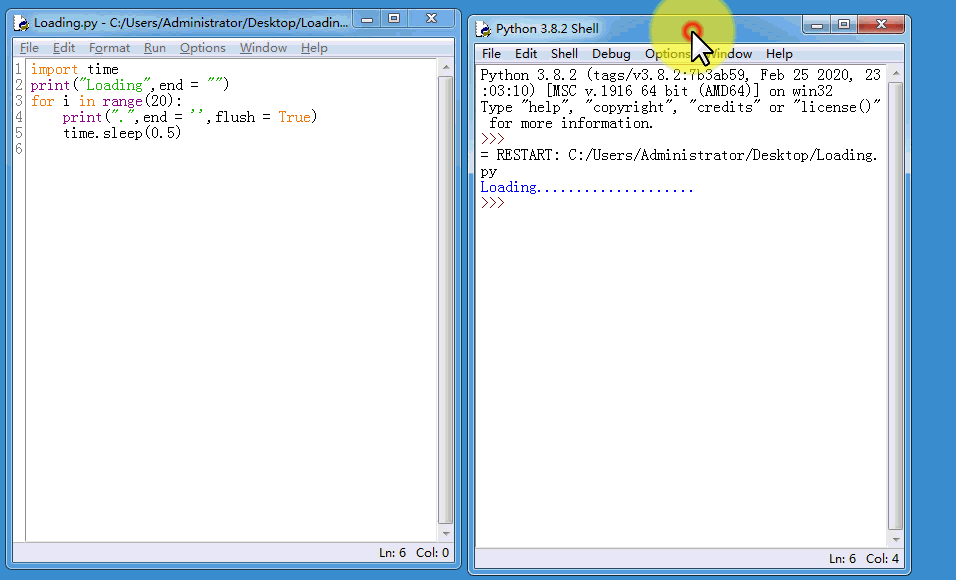This screenshot has width=956, height=580.
Task: Open the Format menu in Loading.py window
Action: click(x=109, y=47)
